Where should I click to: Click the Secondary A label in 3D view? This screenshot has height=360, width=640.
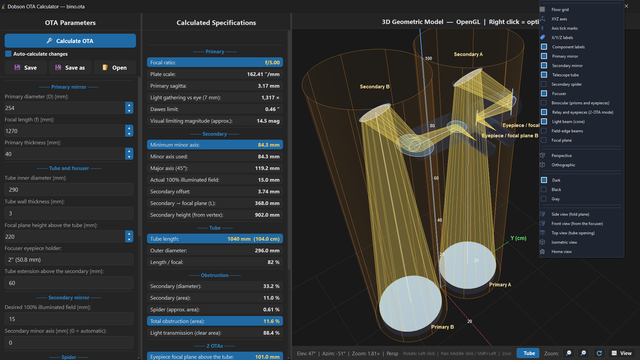coord(468,54)
